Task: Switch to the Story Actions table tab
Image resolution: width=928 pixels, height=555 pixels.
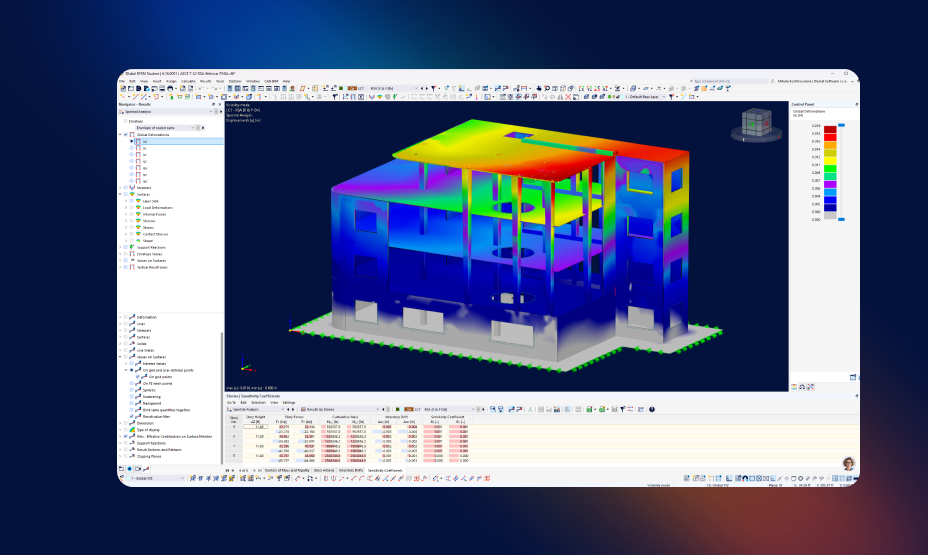Action: point(324,470)
